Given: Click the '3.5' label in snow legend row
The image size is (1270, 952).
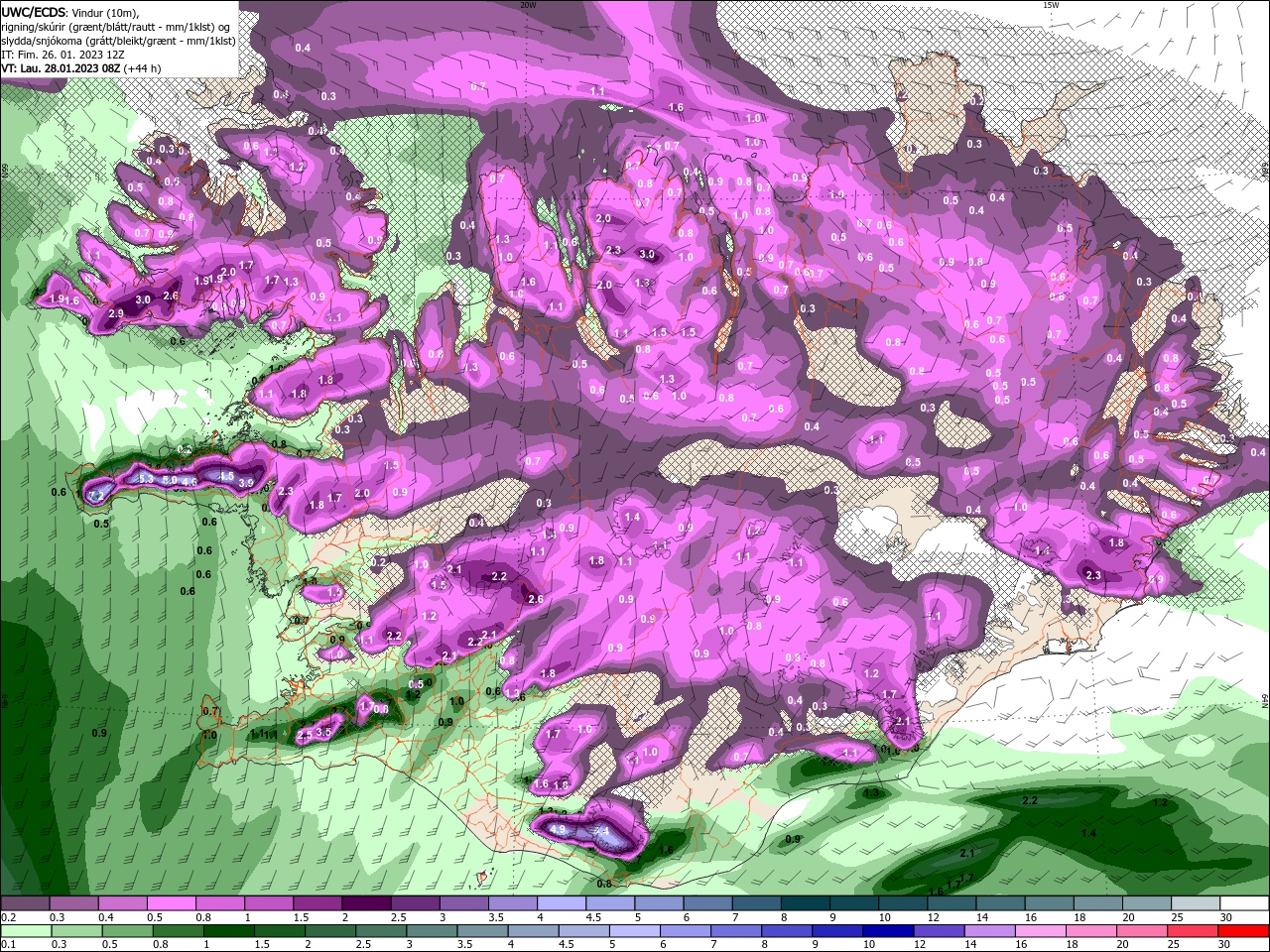Looking at the screenshot, I should pos(495,917).
